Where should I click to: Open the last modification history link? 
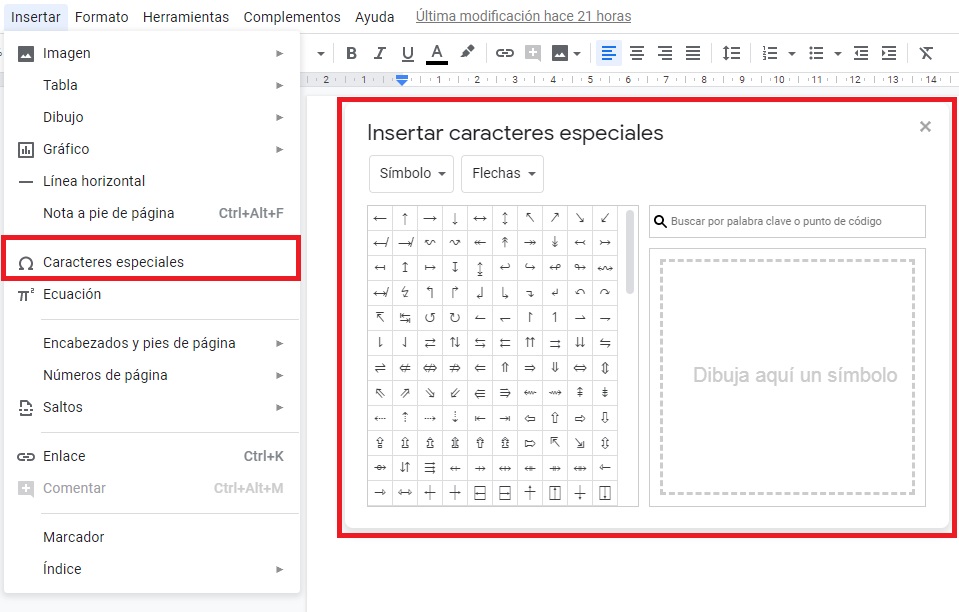point(523,17)
